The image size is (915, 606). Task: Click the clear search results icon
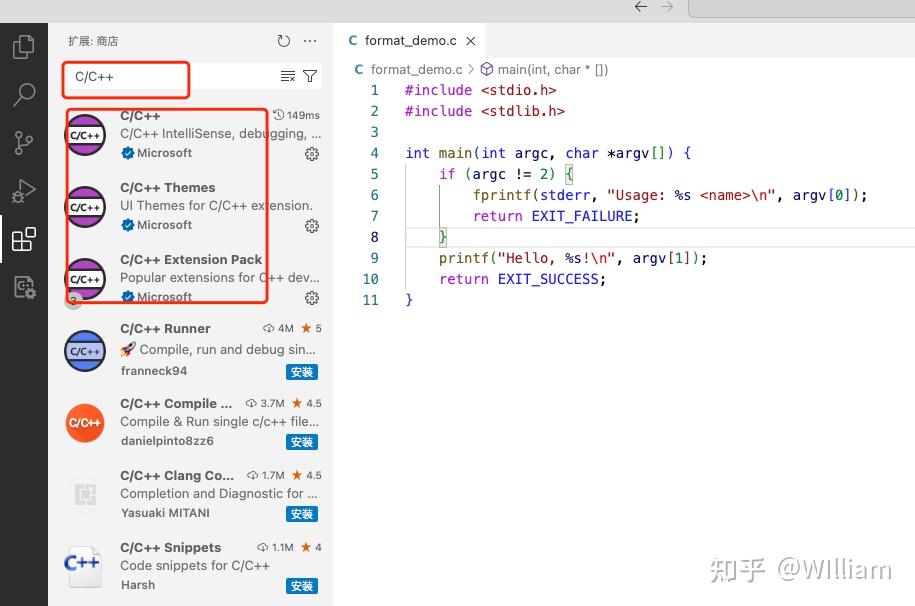point(286,76)
